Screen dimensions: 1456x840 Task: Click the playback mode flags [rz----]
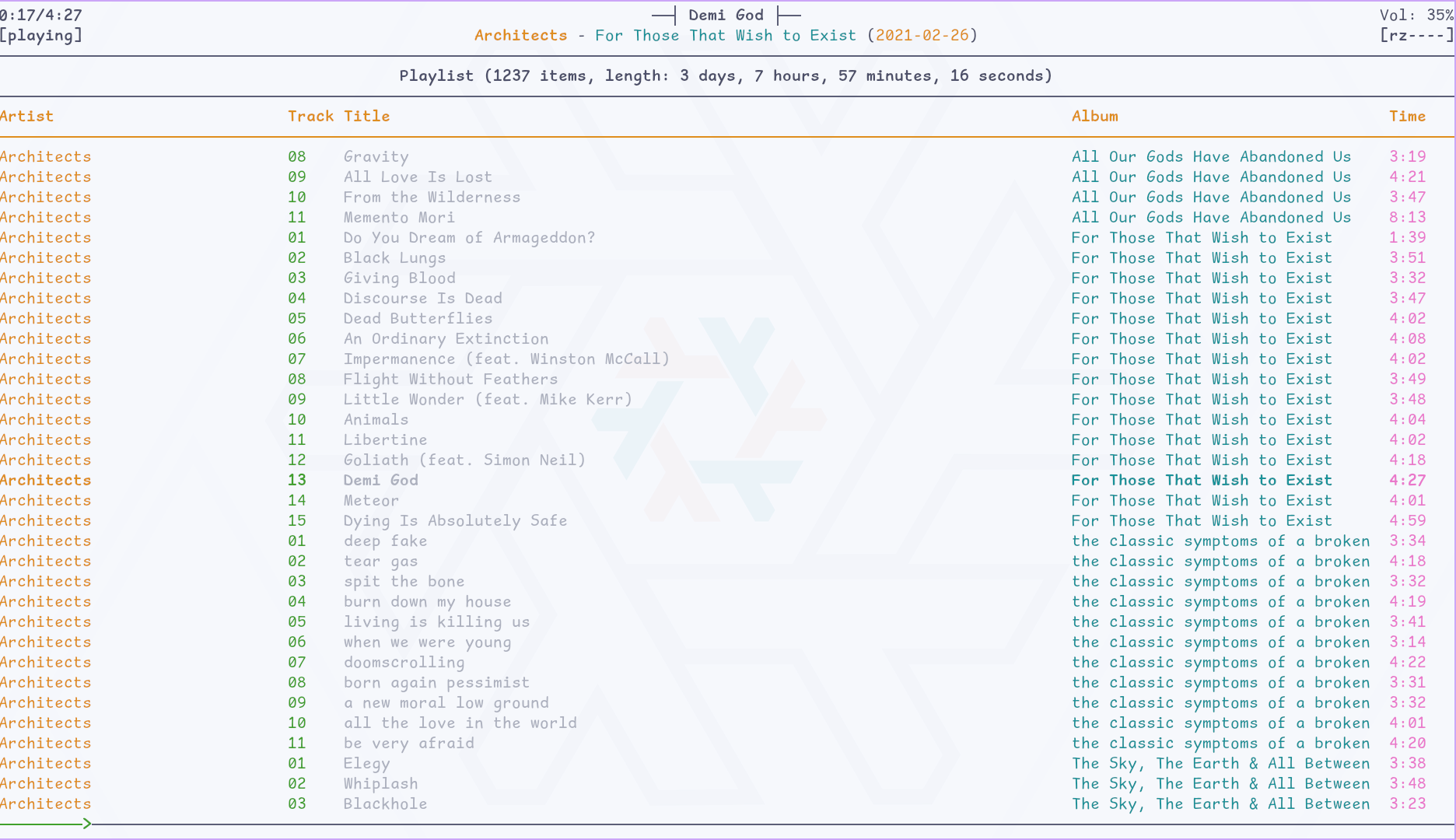pyautogui.click(x=1416, y=35)
